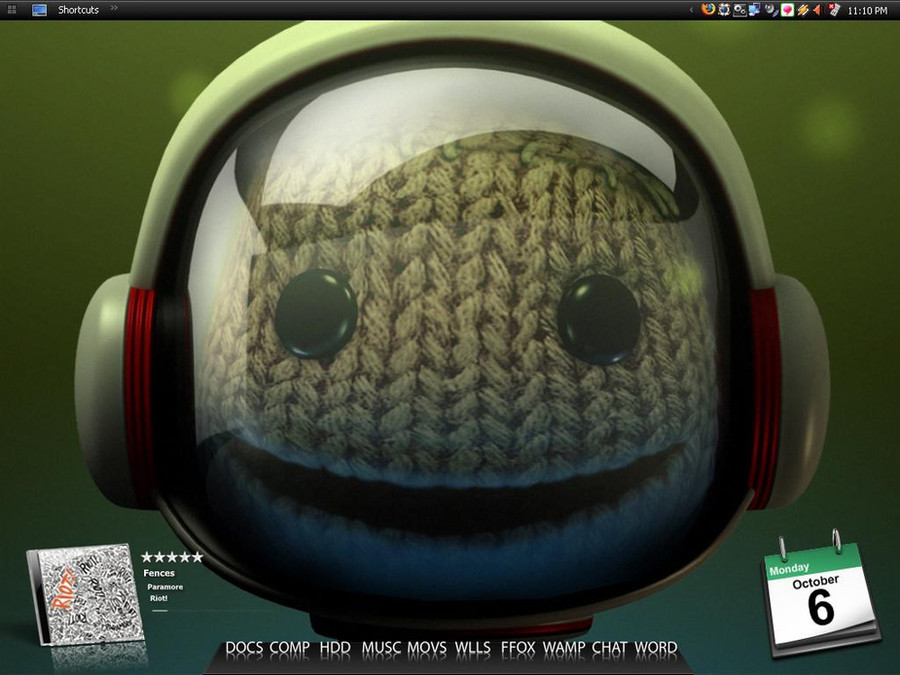Launch WORD from the dock
Image resolution: width=900 pixels, height=675 pixels.
[656, 648]
